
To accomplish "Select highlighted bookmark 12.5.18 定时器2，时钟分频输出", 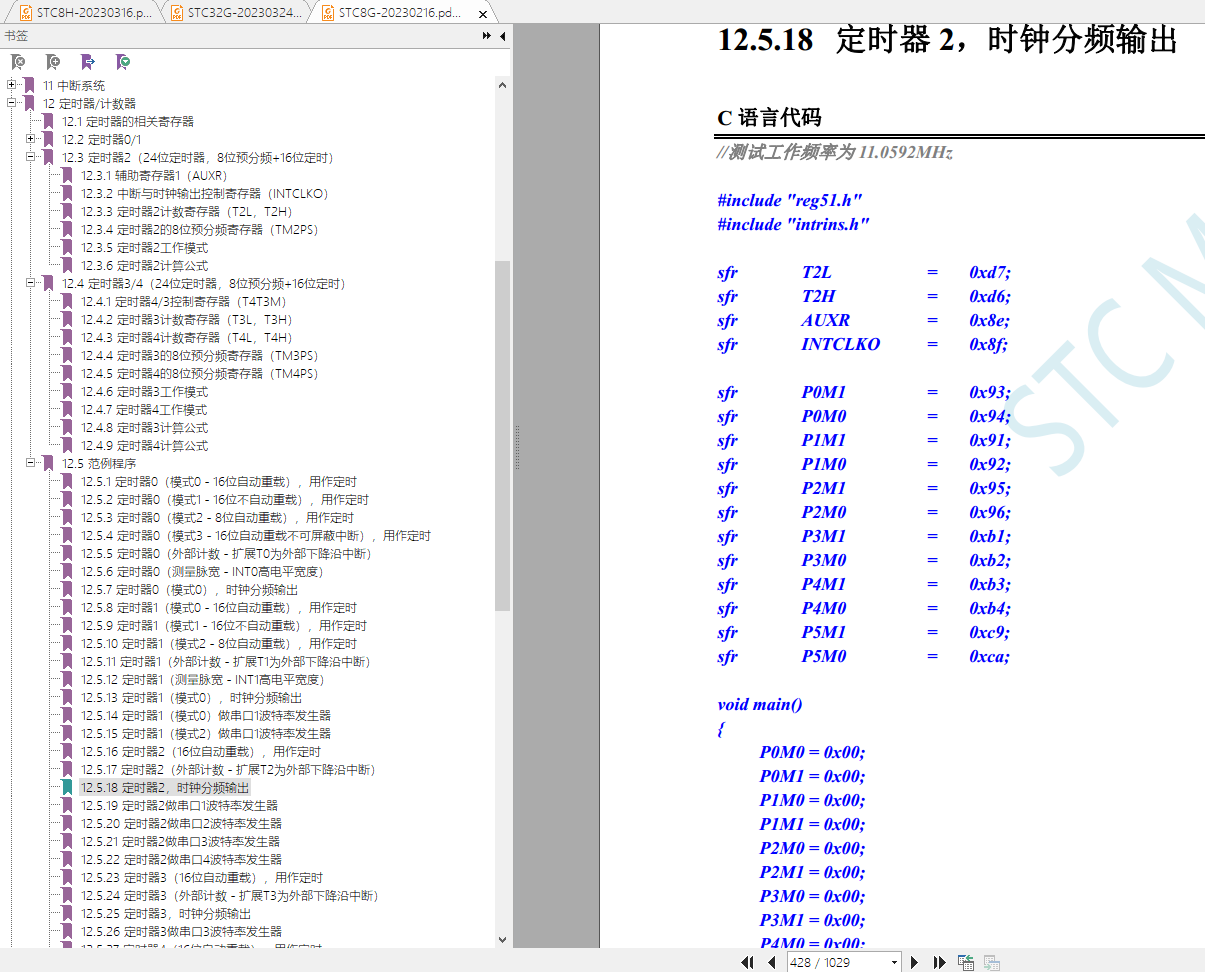I will pyautogui.click(x=165, y=787).
